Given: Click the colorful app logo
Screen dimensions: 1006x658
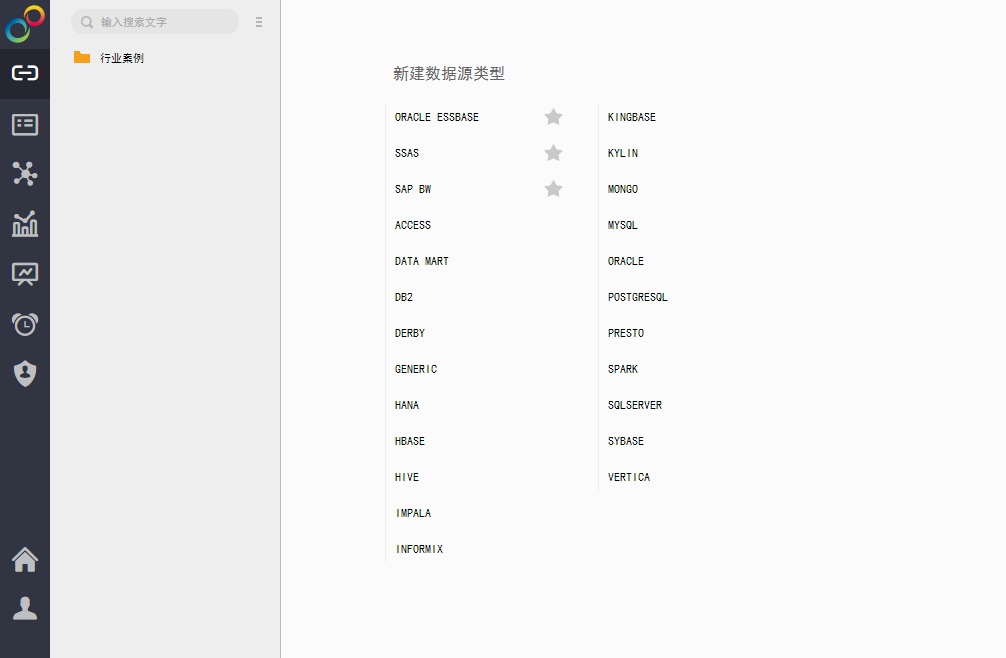Looking at the screenshot, I should pos(25,24).
